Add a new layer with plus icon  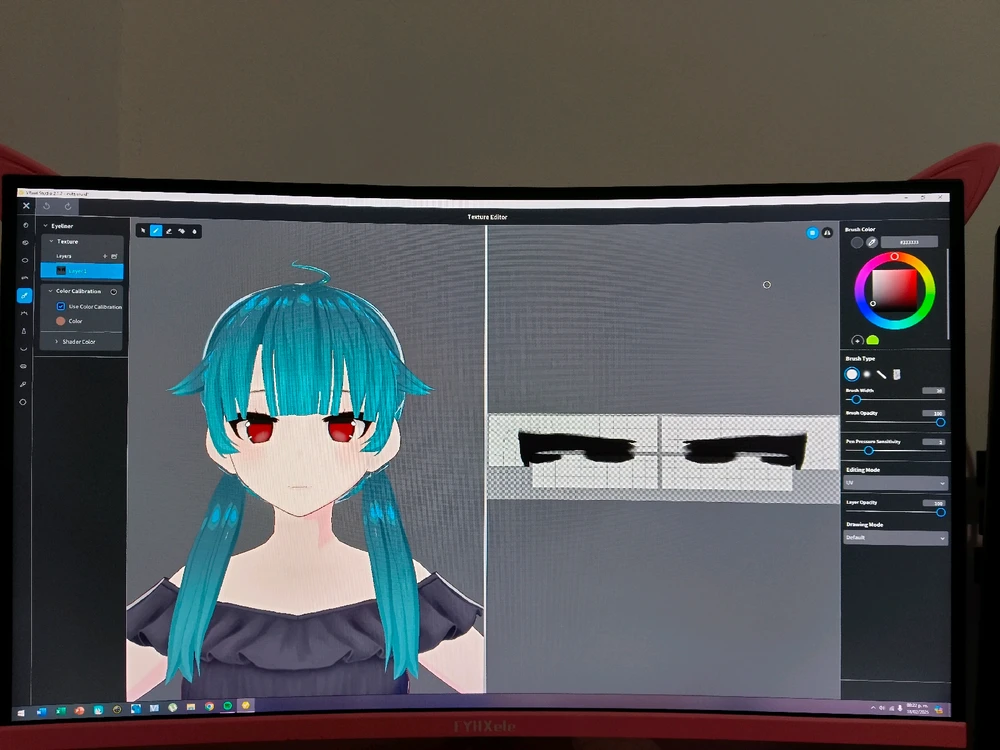(105, 256)
